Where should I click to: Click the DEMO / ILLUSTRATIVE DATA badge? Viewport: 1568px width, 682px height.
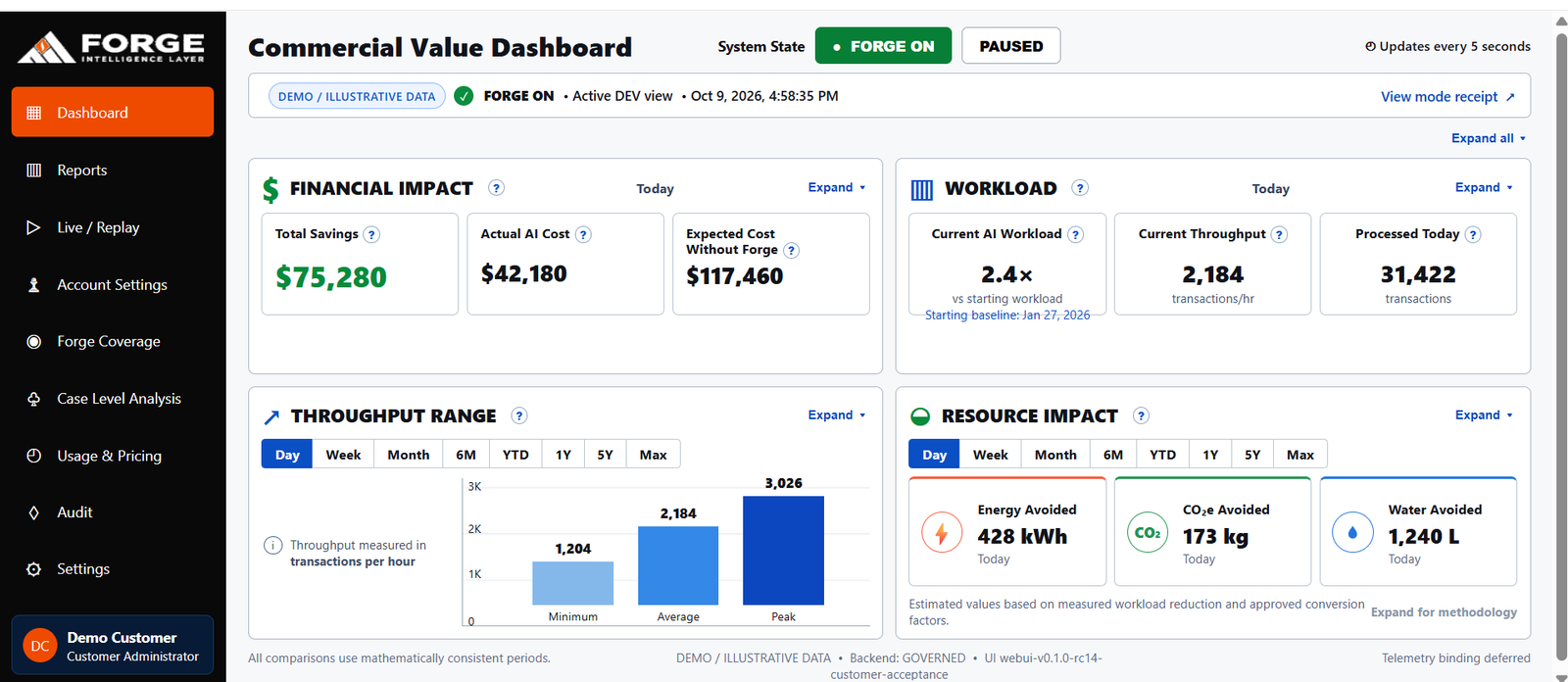click(357, 96)
